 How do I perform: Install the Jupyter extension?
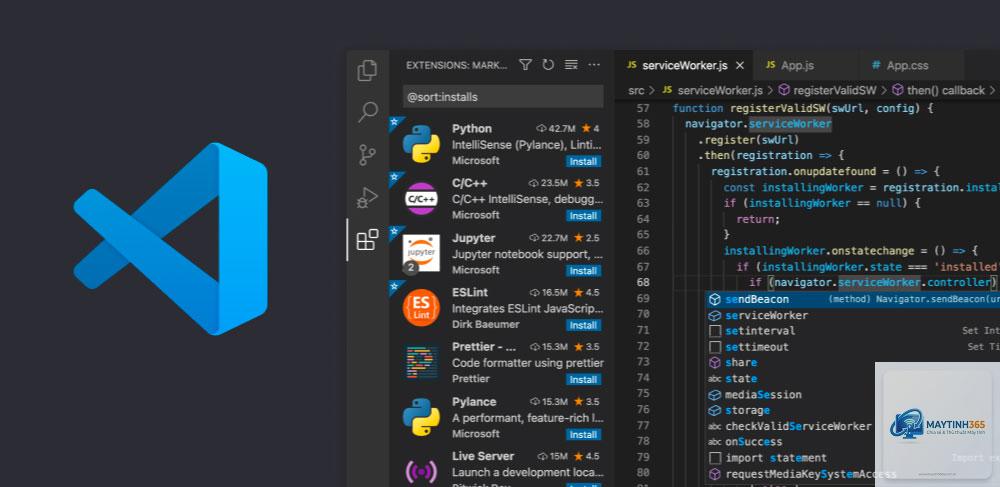[584, 271]
